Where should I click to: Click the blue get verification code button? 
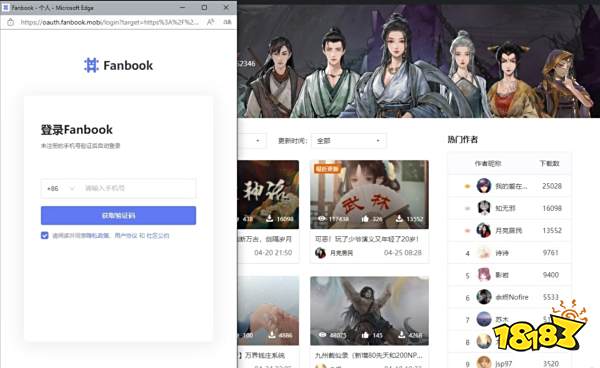point(118,215)
